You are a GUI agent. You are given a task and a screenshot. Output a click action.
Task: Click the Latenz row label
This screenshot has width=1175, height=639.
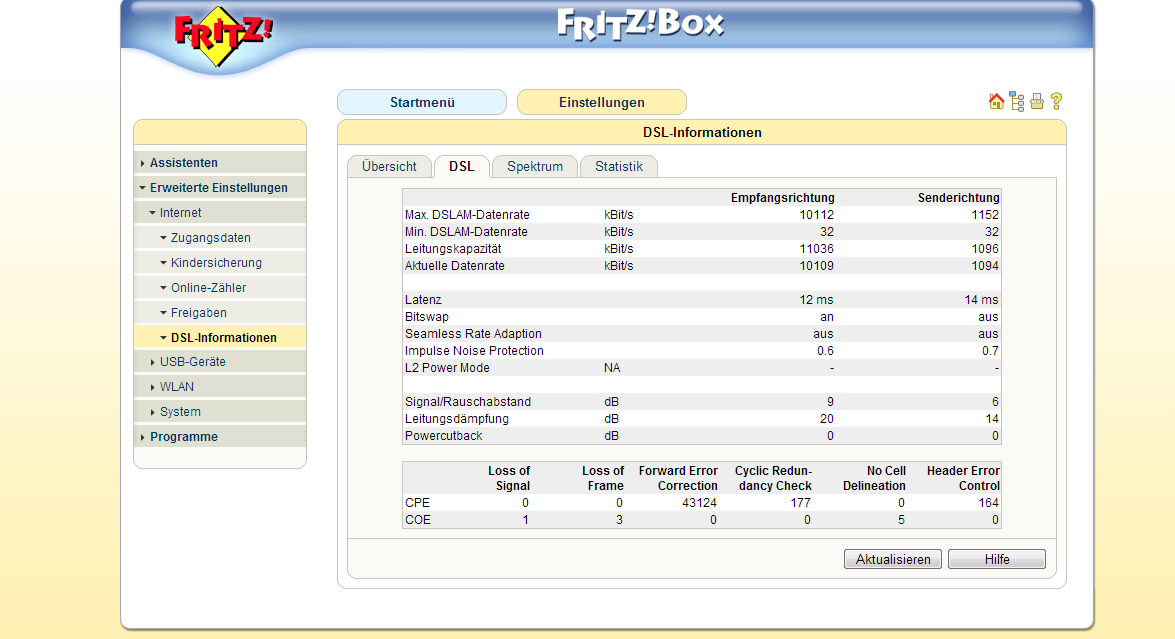423,300
